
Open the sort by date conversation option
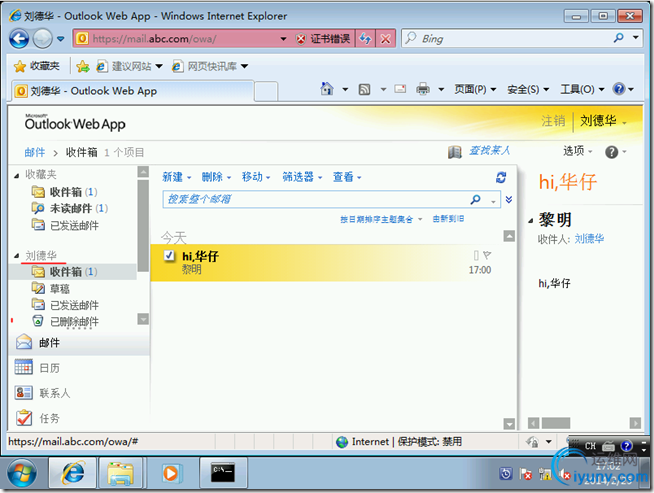pyautogui.click(x=381, y=219)
